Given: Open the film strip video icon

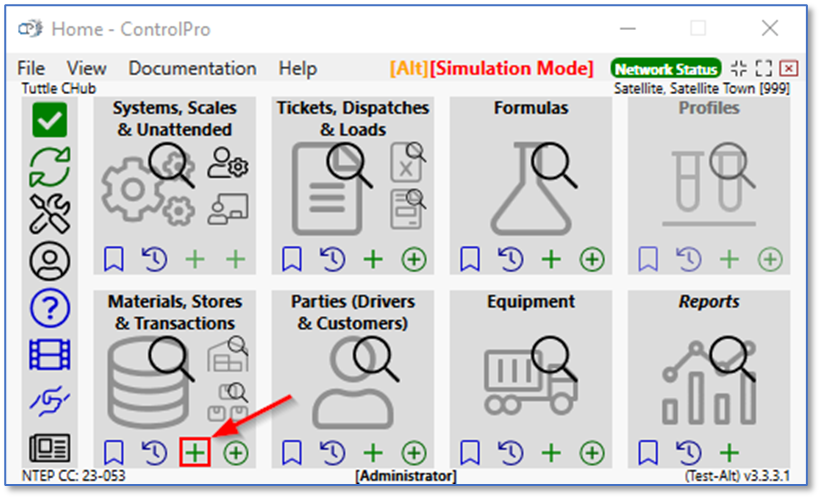Looking at the screenshot, I should 49,355.
